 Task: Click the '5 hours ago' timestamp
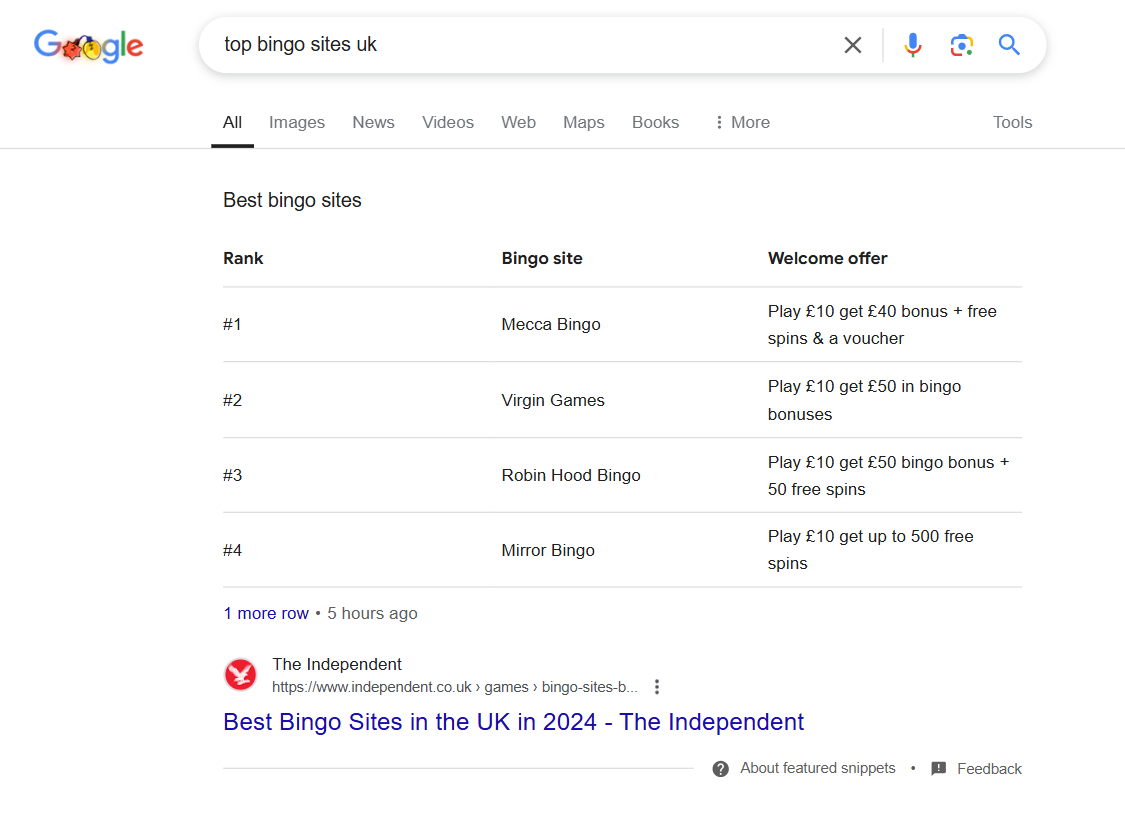point(372,613)
